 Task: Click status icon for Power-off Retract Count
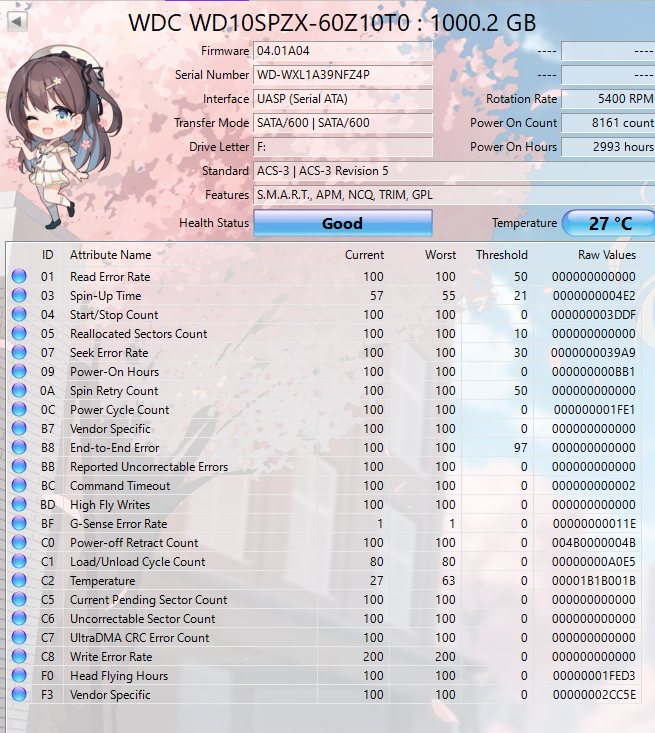click(x=19, y=542)
